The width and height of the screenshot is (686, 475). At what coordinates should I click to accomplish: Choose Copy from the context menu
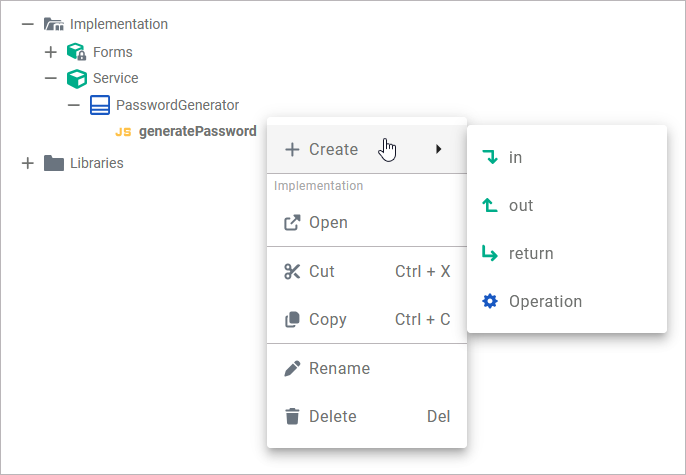[328, 320]
